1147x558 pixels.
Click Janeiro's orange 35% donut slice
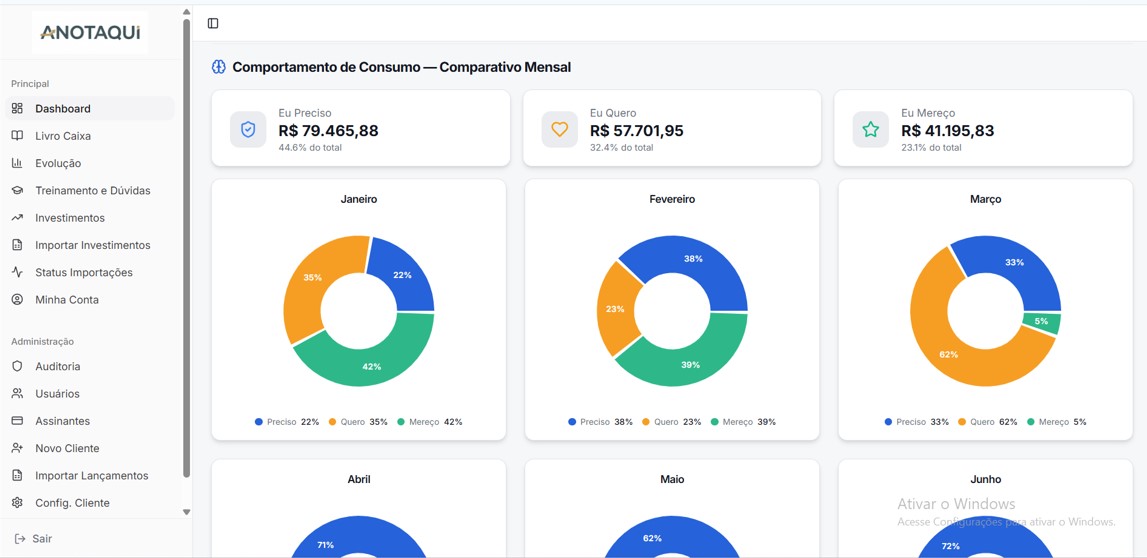312,279
